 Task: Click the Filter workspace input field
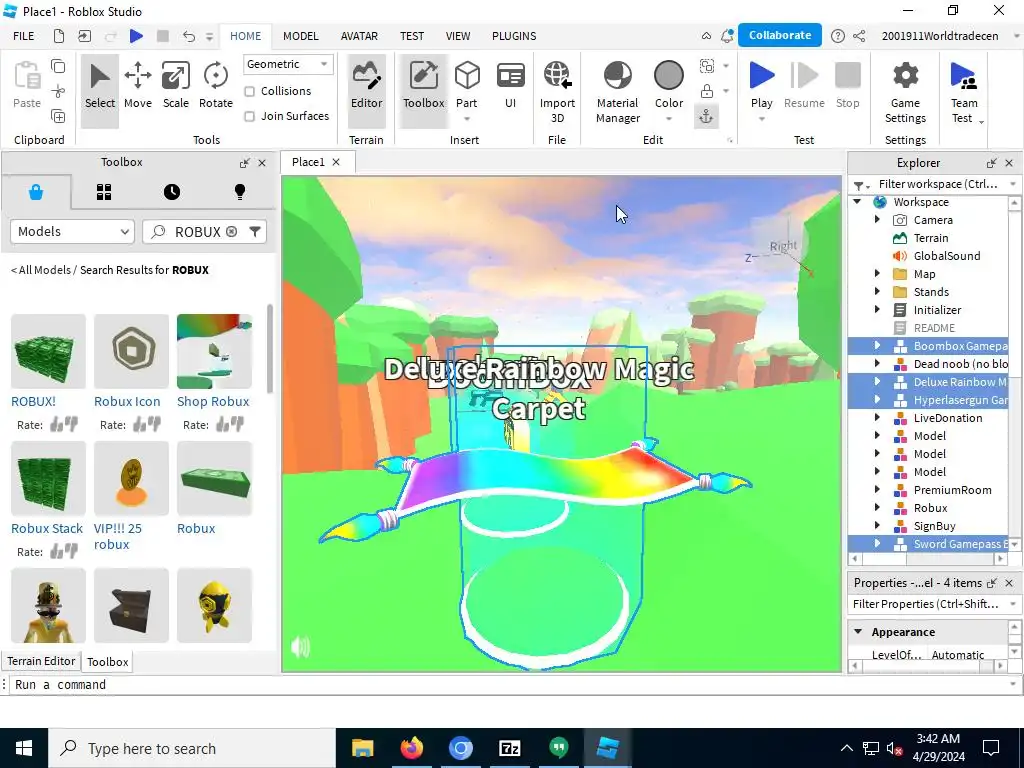pos(937,184)
